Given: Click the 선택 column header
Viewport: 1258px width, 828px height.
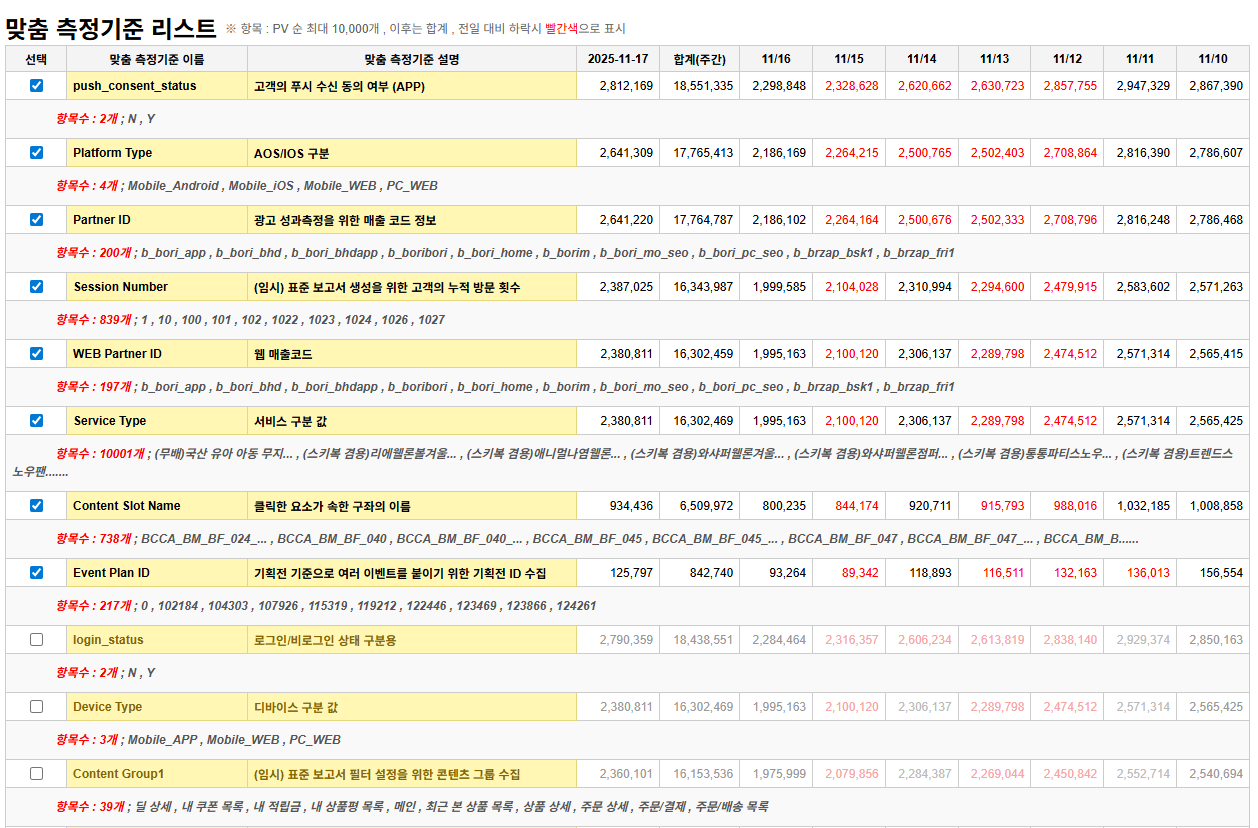Looking at the screenshot, I should point(36,59).
